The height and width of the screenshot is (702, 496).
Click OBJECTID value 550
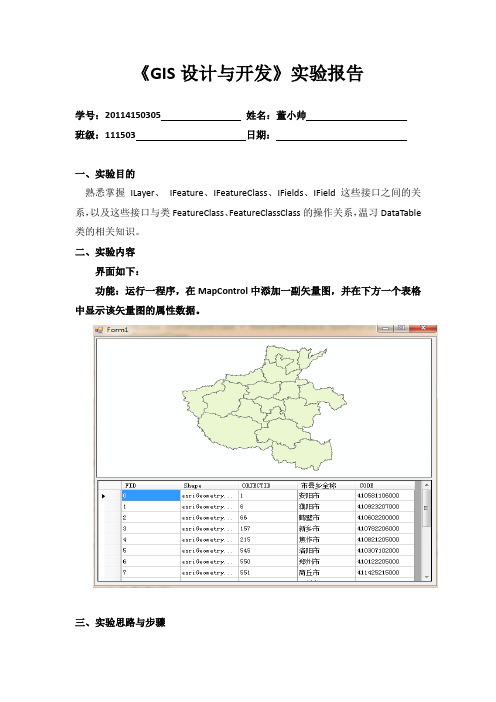[x=268, y=561]
